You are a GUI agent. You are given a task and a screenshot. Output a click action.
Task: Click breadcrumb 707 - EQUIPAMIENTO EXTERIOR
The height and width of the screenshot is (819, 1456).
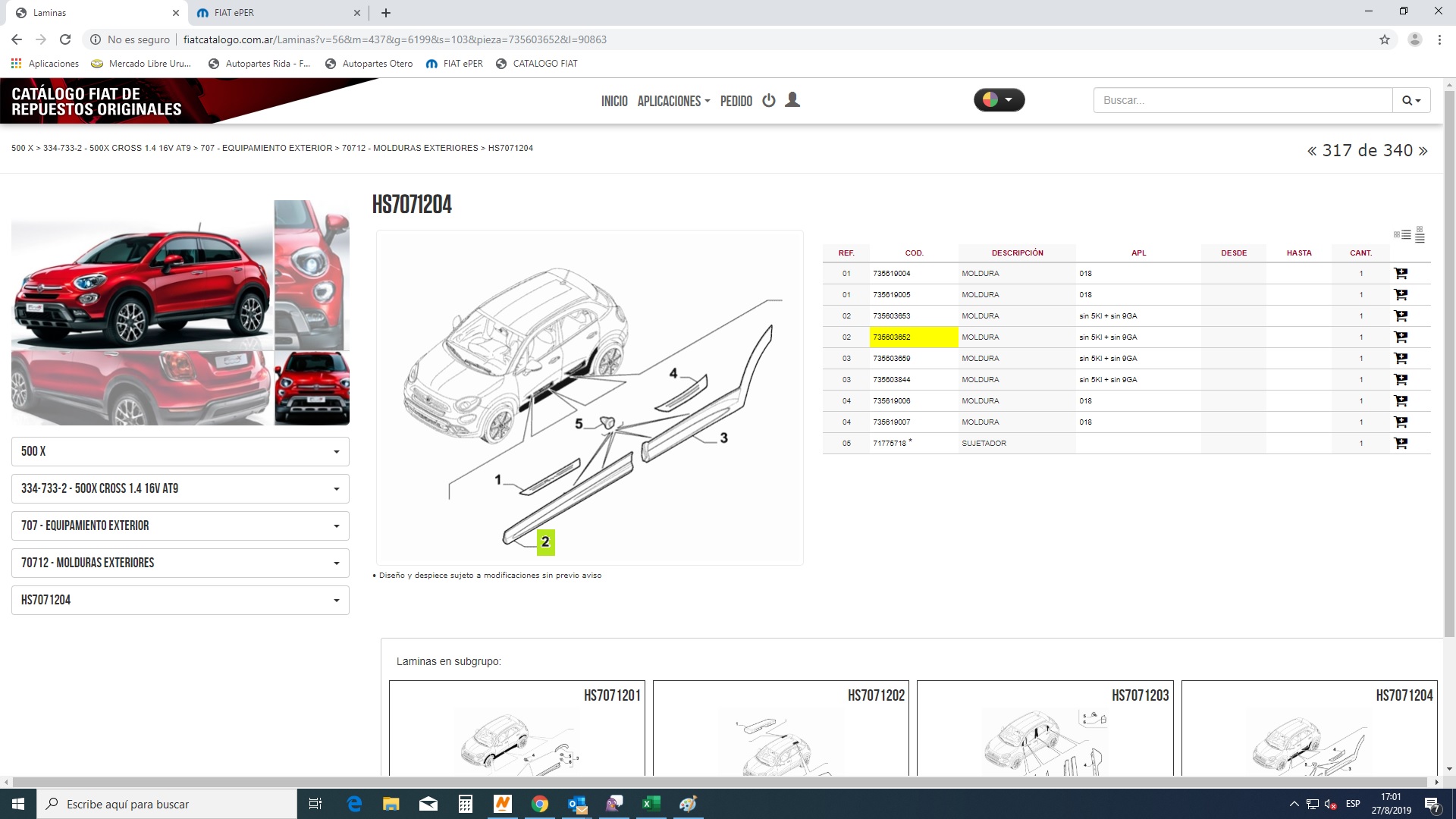pos(266,148)
